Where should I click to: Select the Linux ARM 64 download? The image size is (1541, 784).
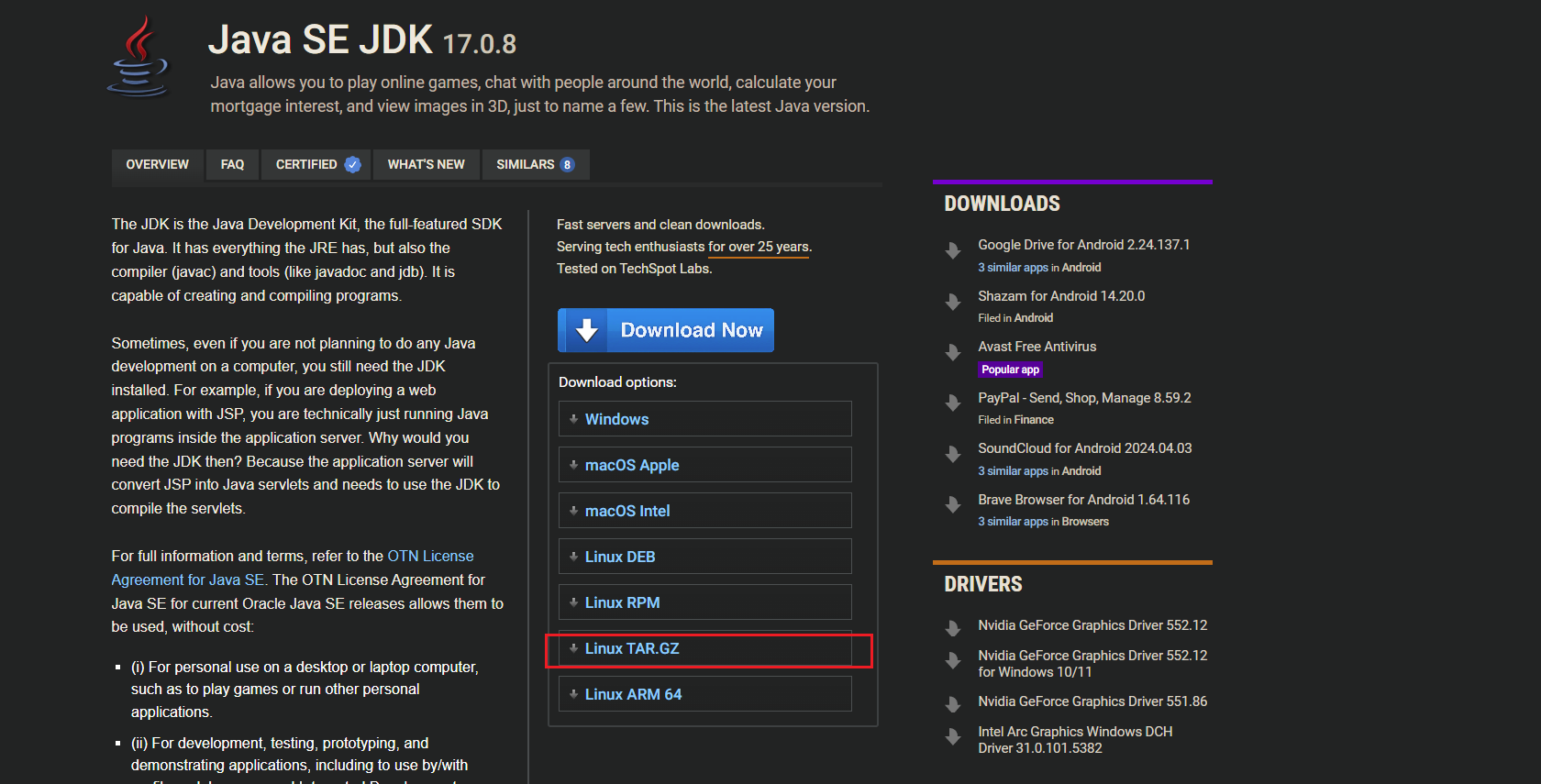[704, 694]
